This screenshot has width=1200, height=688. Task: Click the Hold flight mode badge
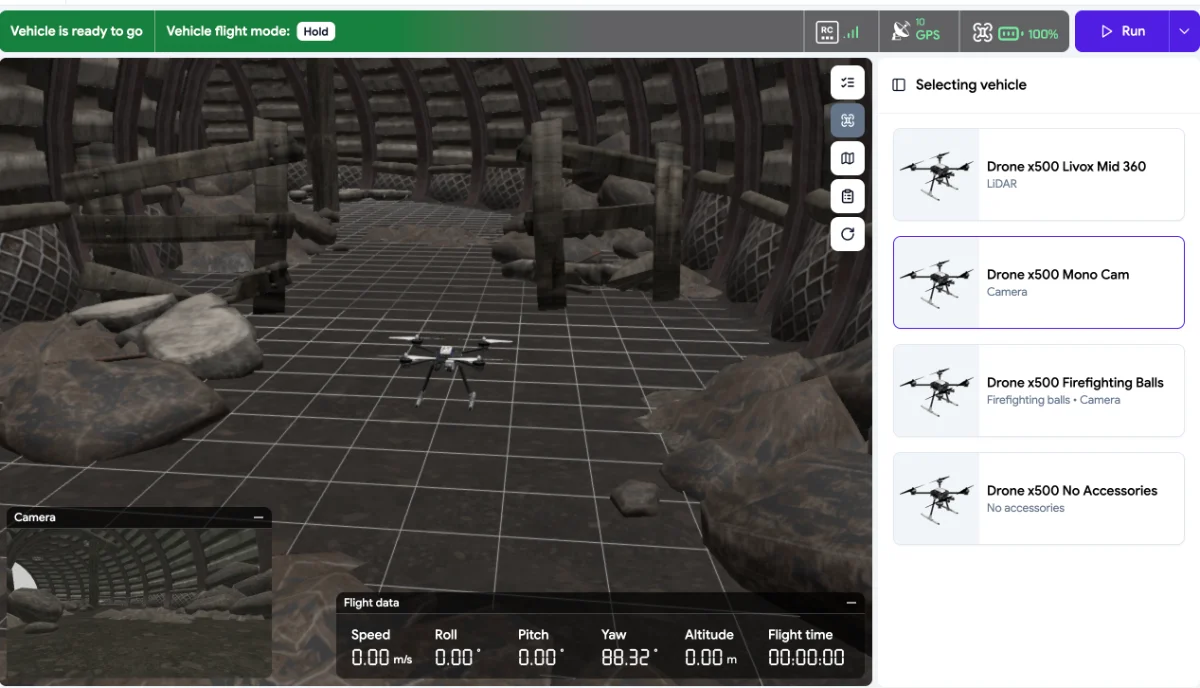[316, 32]
